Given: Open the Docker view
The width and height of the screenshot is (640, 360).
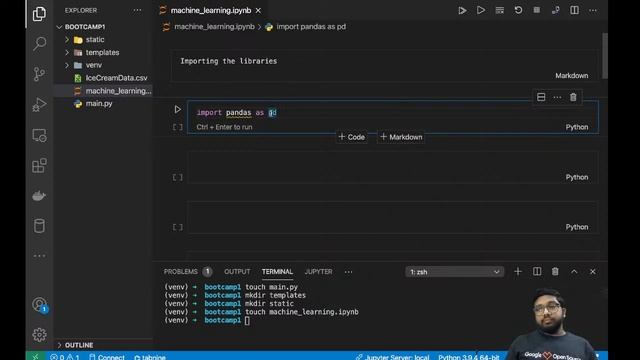Looking at the screenshot, I should point(39,196).
